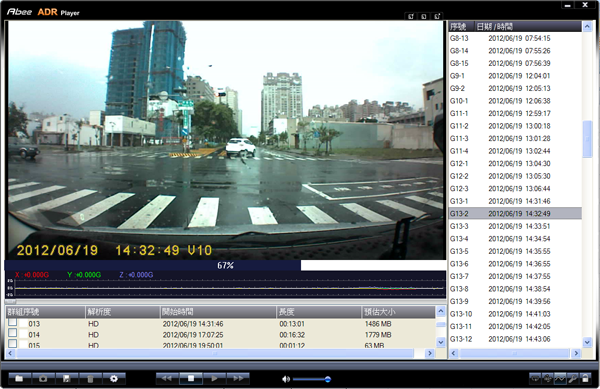
Task: Click file list vertical scrollbar thumb
Action: tap(587, 138)
